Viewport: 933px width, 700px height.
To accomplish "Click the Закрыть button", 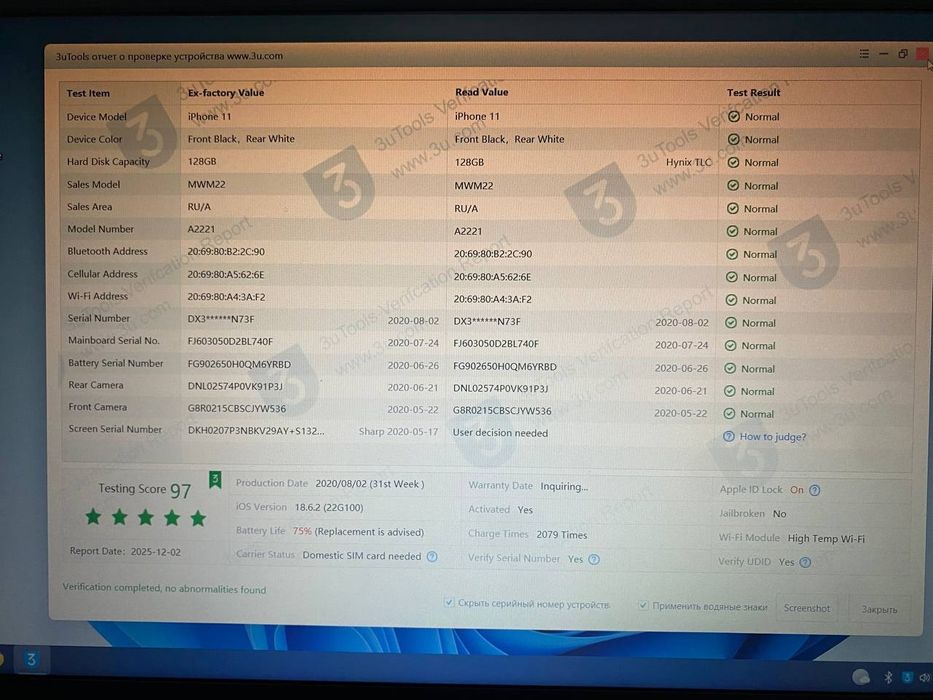I will tap(879, 610).
